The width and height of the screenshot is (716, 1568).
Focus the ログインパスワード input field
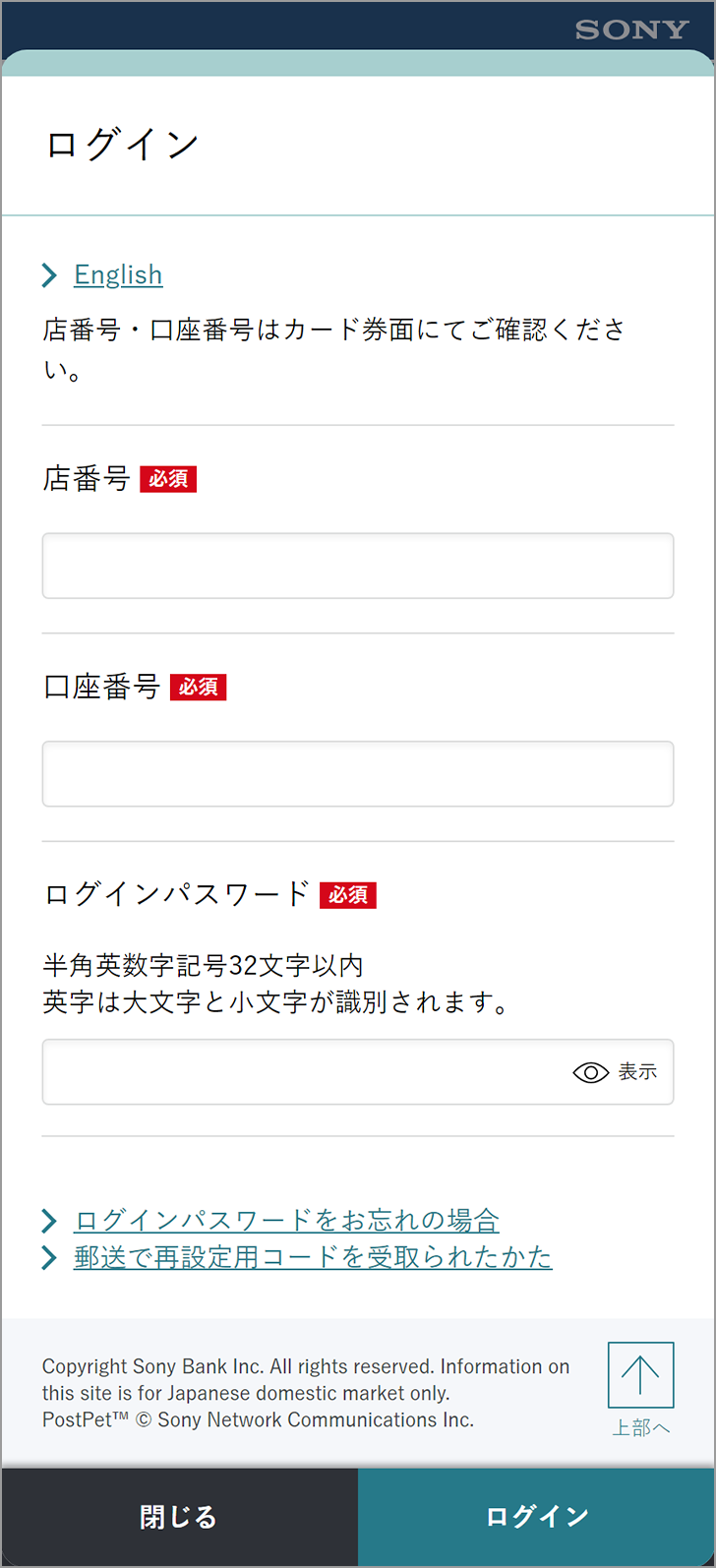click(358, 1071)
